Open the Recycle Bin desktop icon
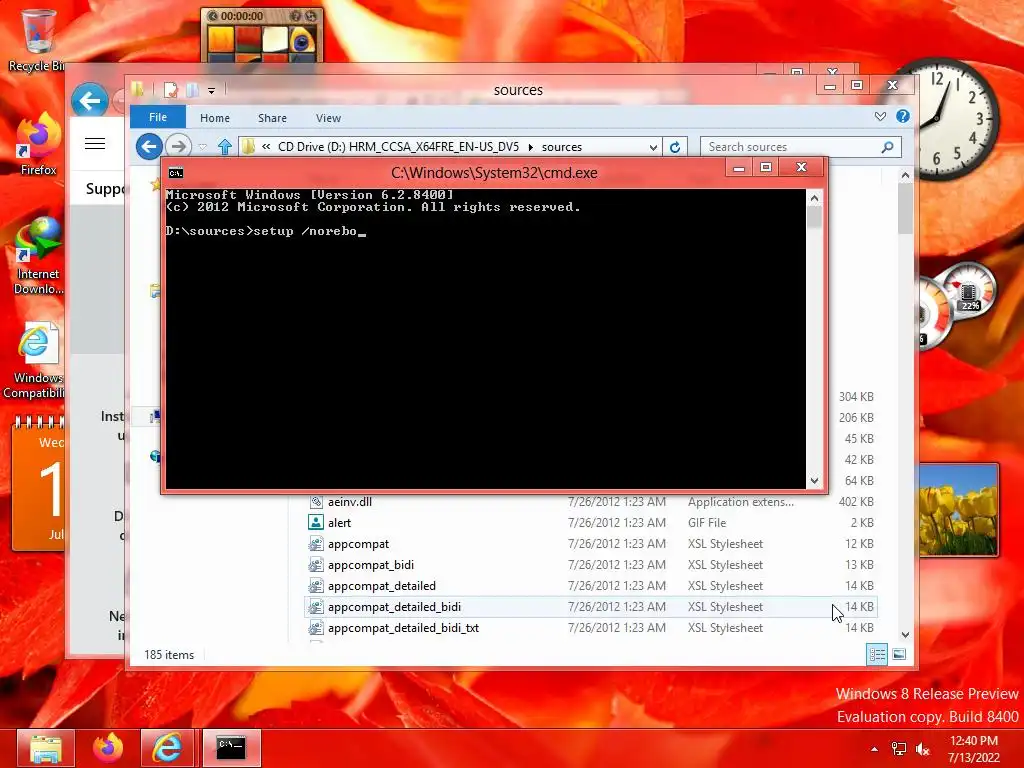This screenshot has height=768, width=1024. tap(38, 39)
